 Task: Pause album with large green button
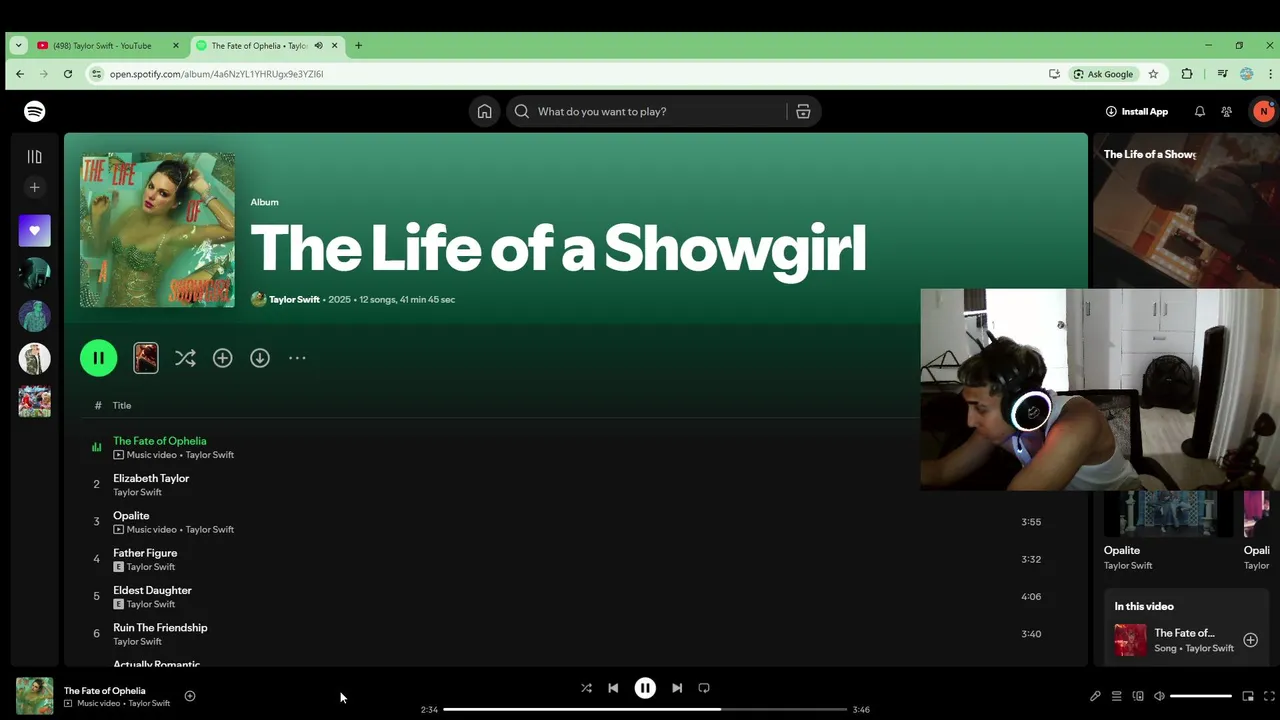98,358
